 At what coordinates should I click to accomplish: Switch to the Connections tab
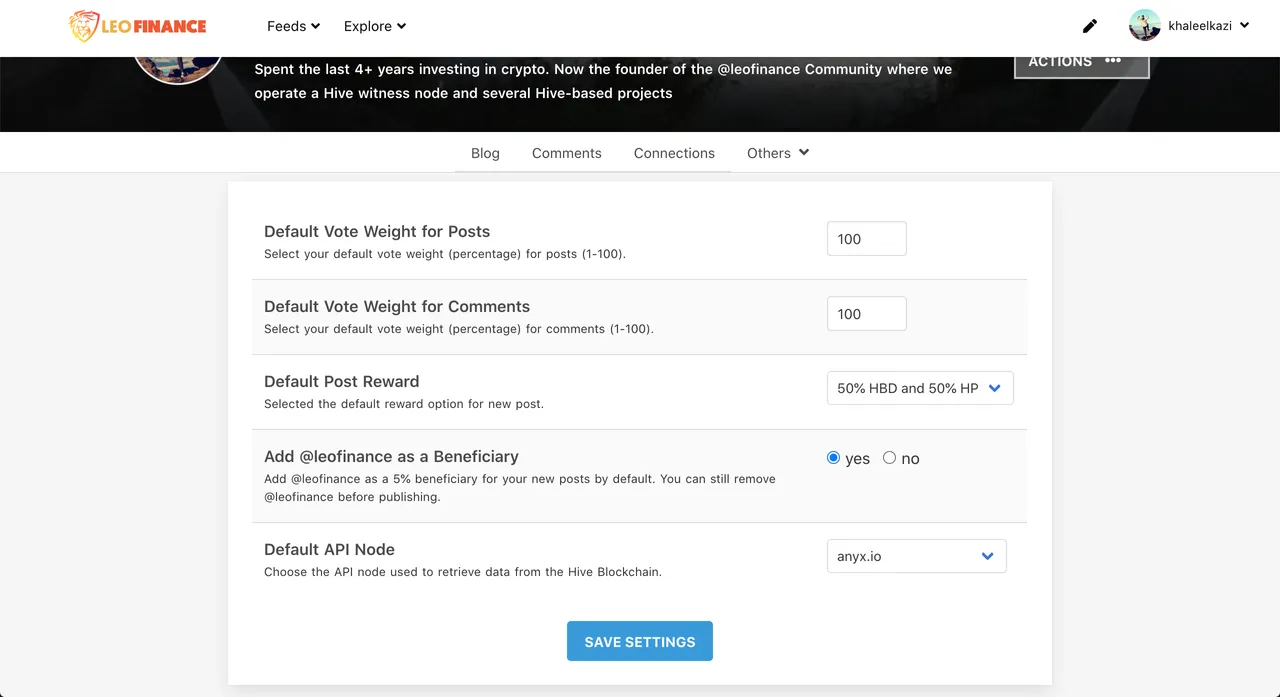click(674, 153)
